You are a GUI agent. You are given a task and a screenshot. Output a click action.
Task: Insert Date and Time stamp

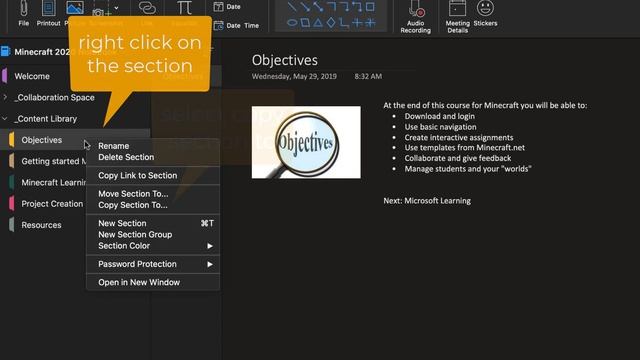pyautogui.click(x=236, y=25)
